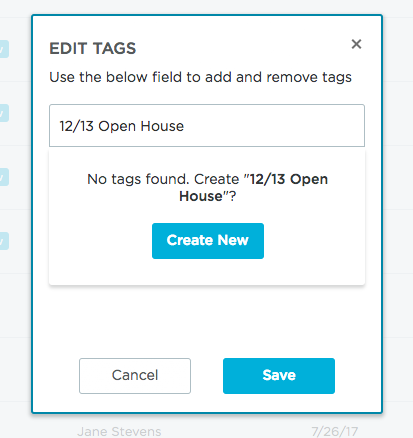Close the Edit Tags dialog with X
This screenshot has width=413, height=438.
point(356,44)
